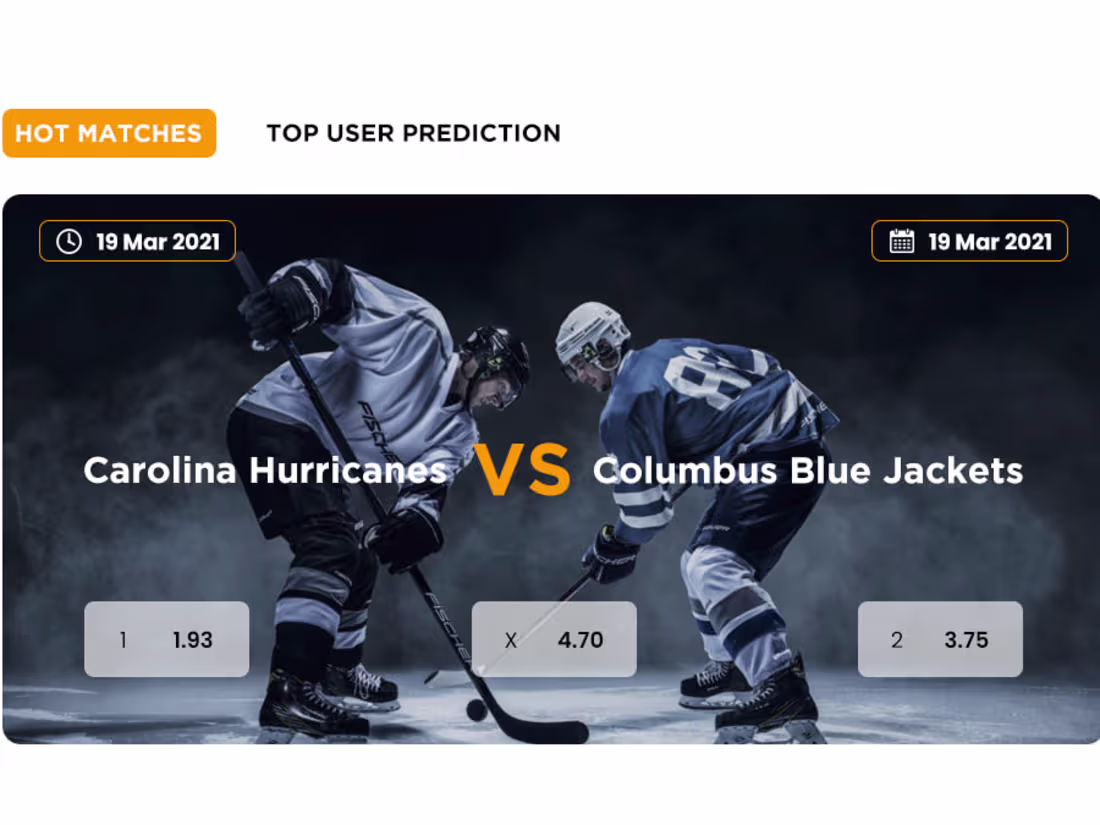Viewport: 1100px width, 825px height.
Task: Click the white helmet of blue-jersey player
Action: tap(591, 331)
